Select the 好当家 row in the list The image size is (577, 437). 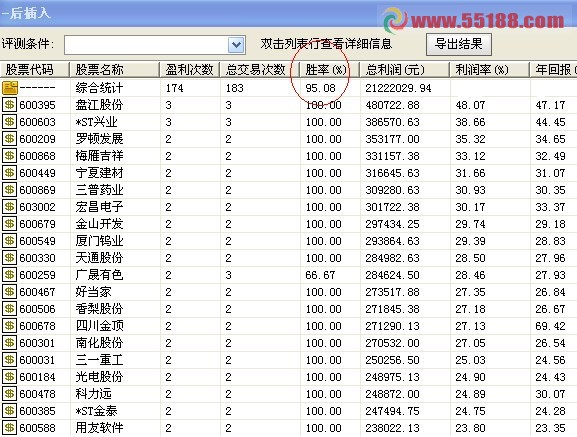288,292
